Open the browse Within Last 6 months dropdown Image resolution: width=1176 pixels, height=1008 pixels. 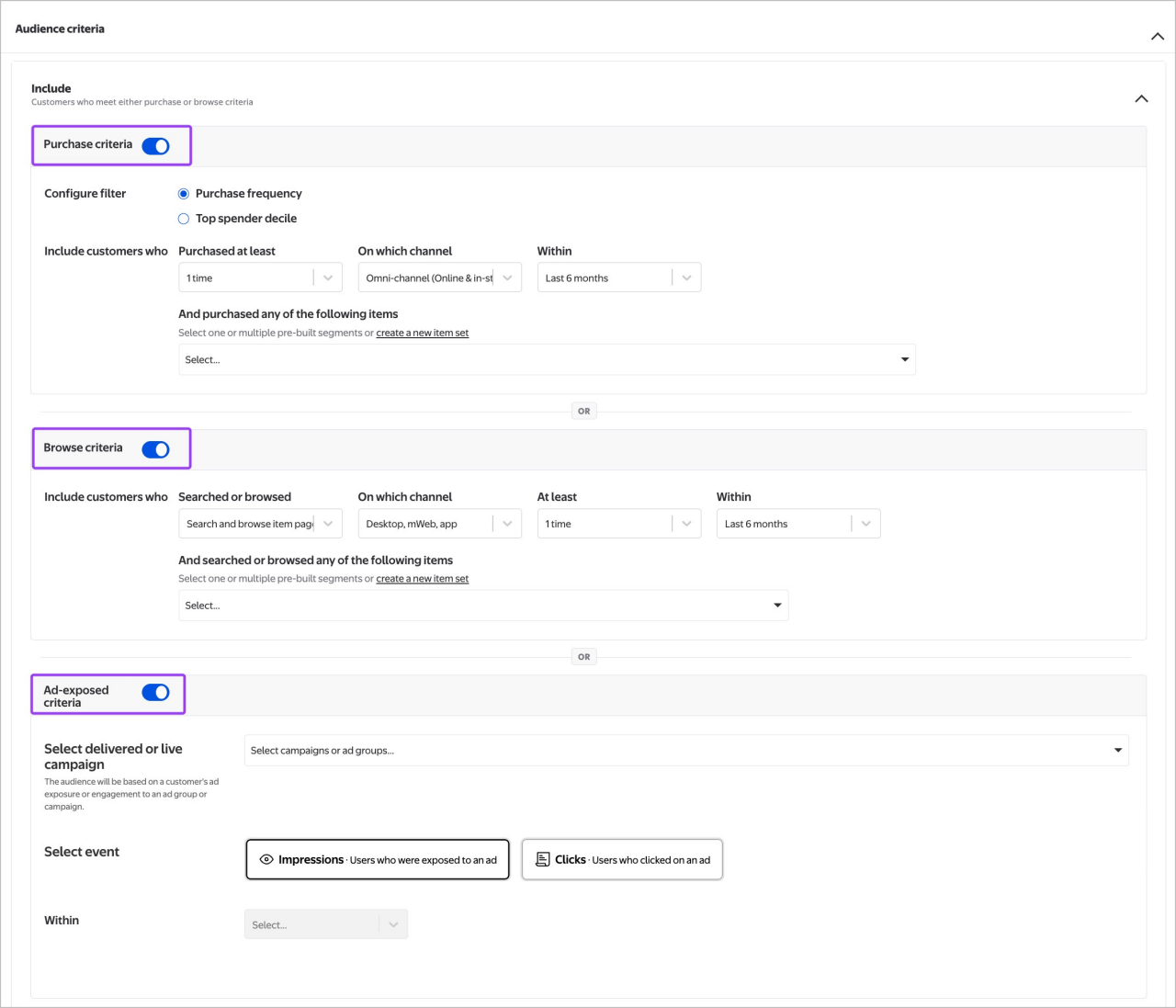tap(798, 524)
